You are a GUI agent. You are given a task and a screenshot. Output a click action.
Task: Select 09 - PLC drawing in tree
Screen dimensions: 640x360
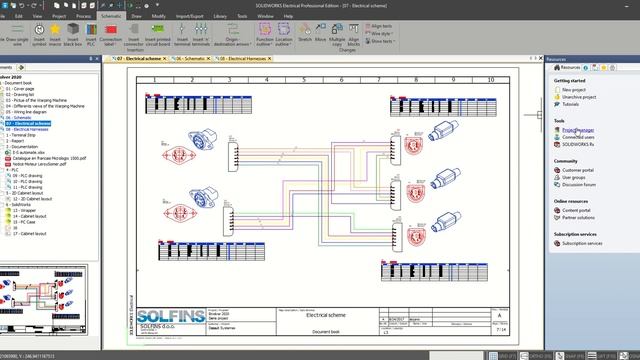pyautogui.click(x=27, y=176)
